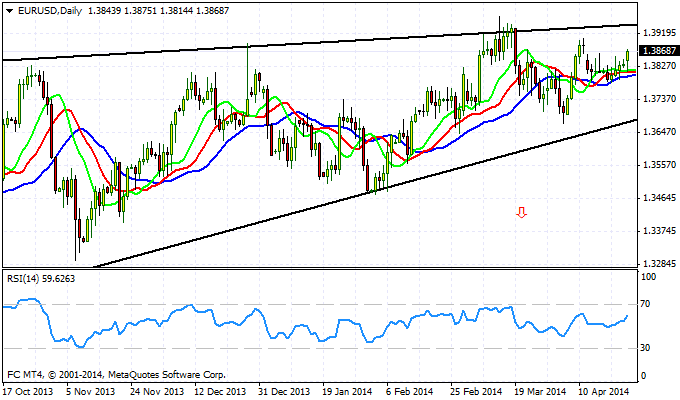Image resolution: width=680 pixels, height=400 pixels.
Task: Click the RSI(14) 59.6263 indicator label
Action: 41,279
